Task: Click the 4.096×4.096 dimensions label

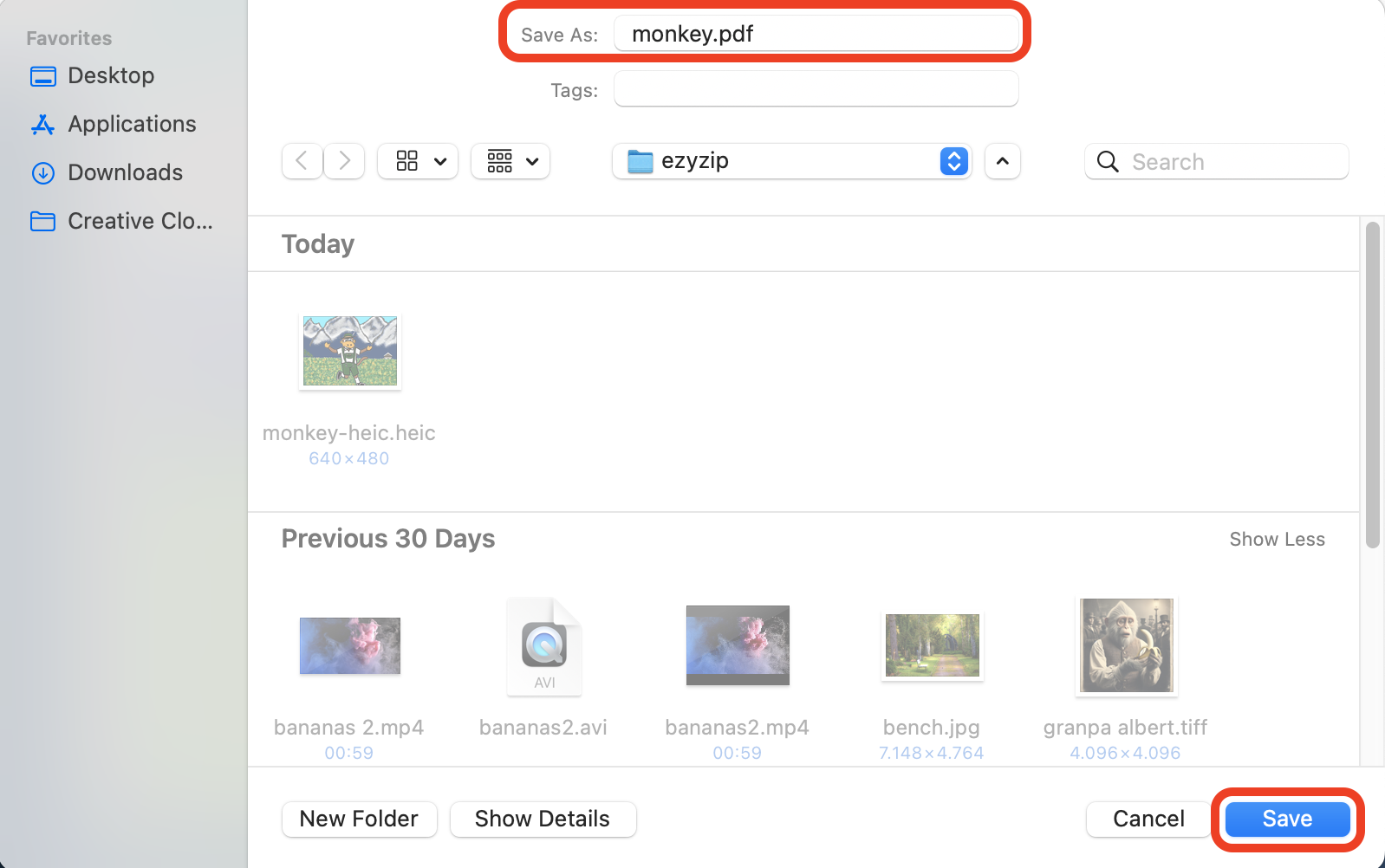Action: [x=1126, y=753]
